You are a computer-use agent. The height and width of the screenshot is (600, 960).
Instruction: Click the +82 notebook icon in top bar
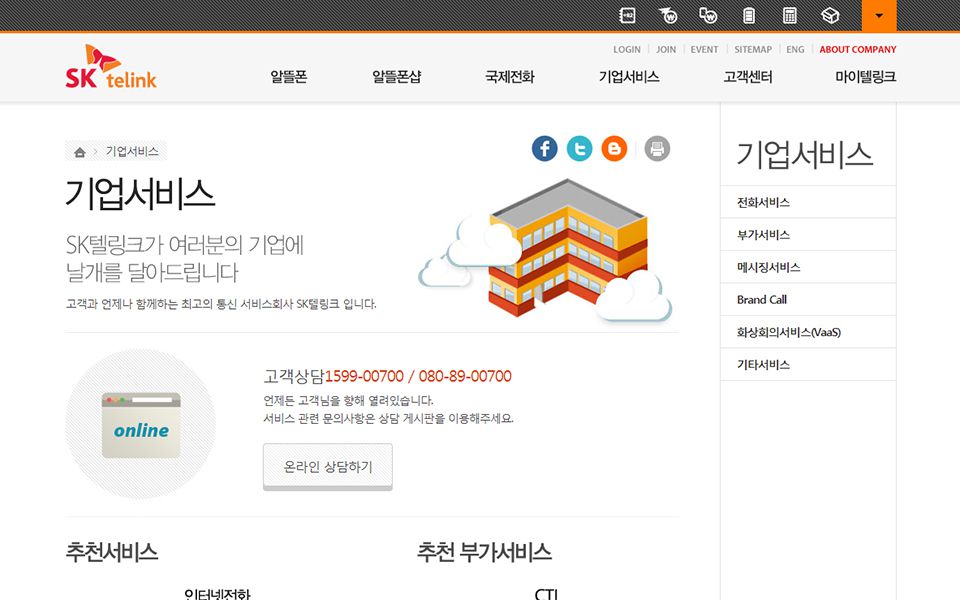click(628, 15)
